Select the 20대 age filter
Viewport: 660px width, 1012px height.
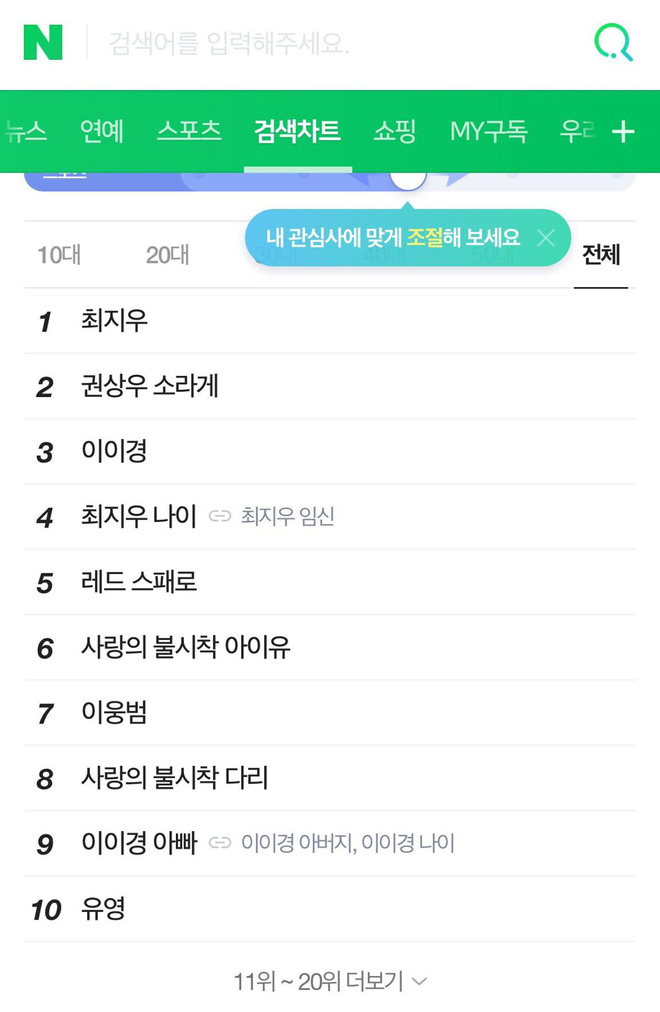coord(168,255)
